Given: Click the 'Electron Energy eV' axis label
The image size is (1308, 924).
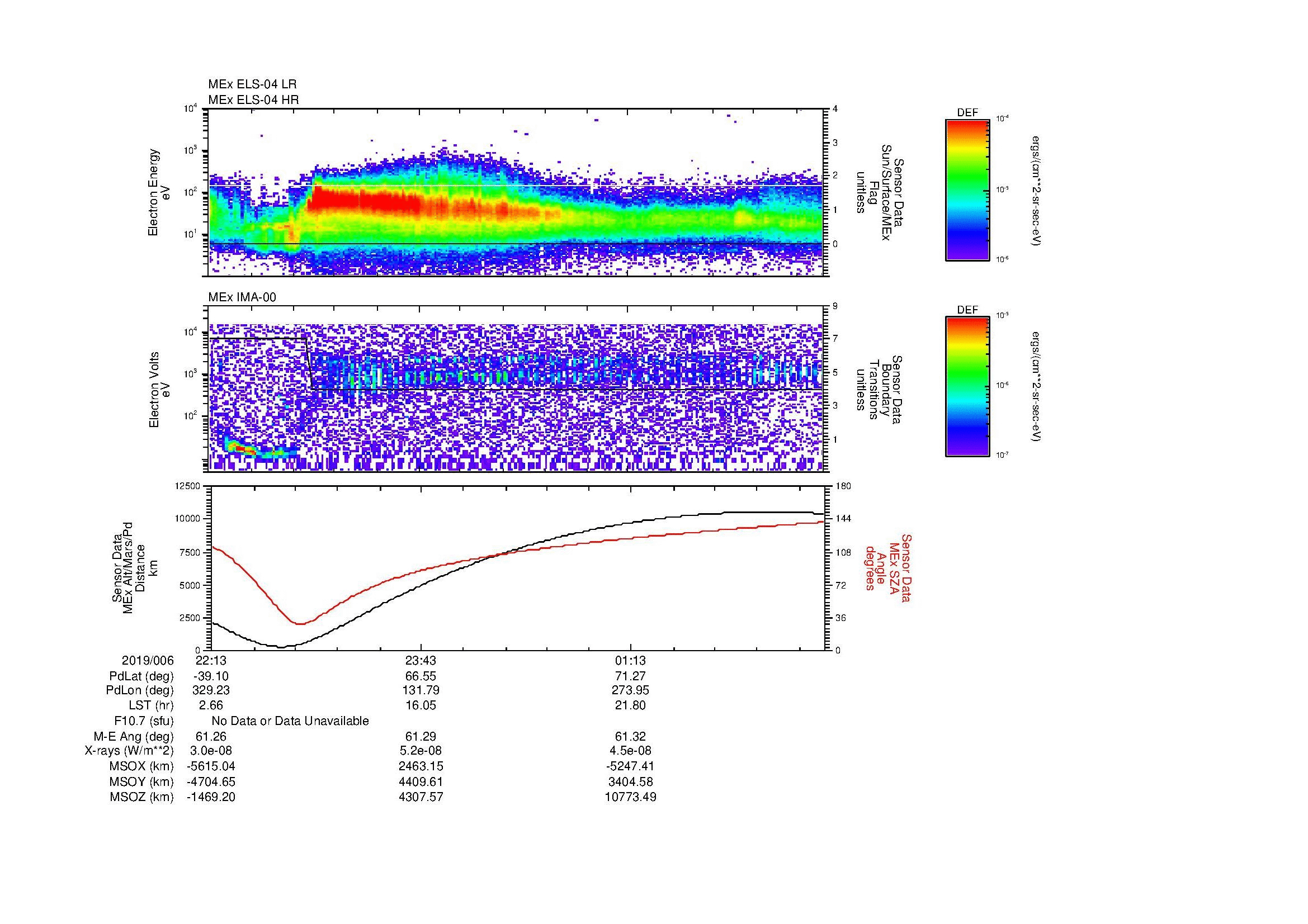Looking at the screenshot, I should tap(159, 192).
